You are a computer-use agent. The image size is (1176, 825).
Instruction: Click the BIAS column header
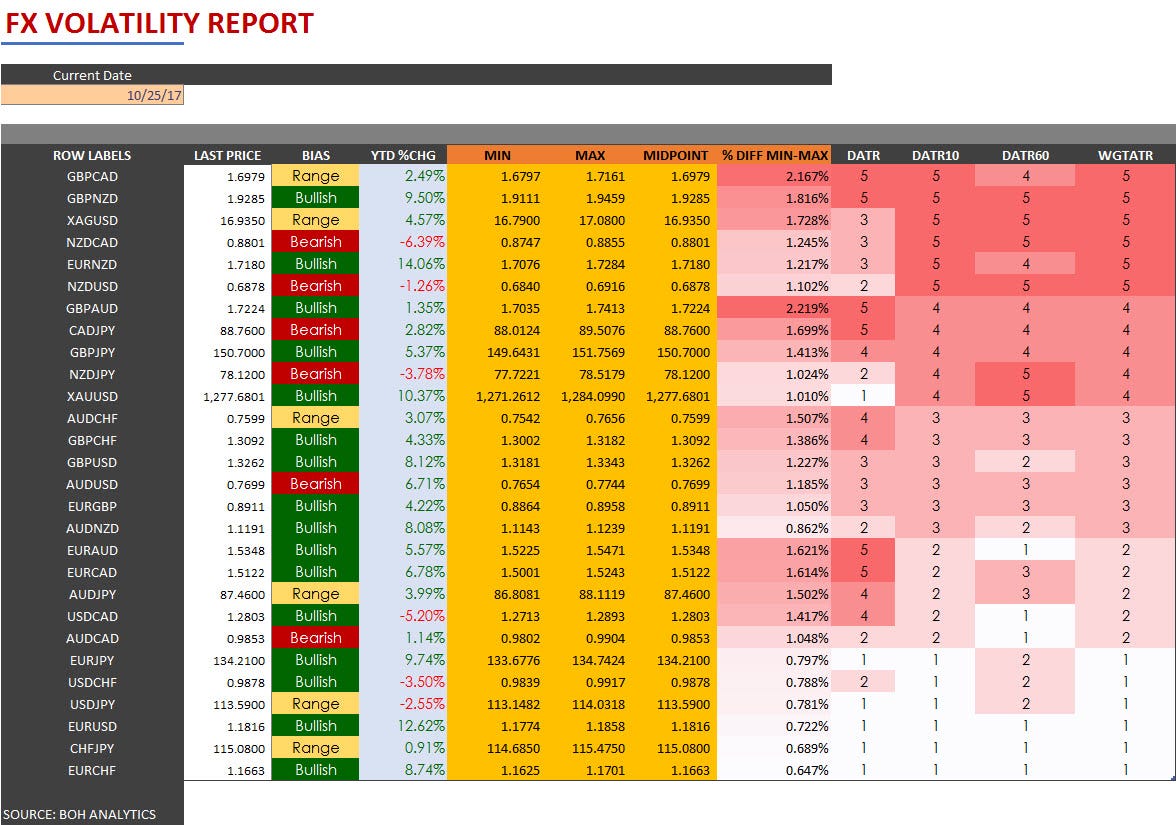316,155
